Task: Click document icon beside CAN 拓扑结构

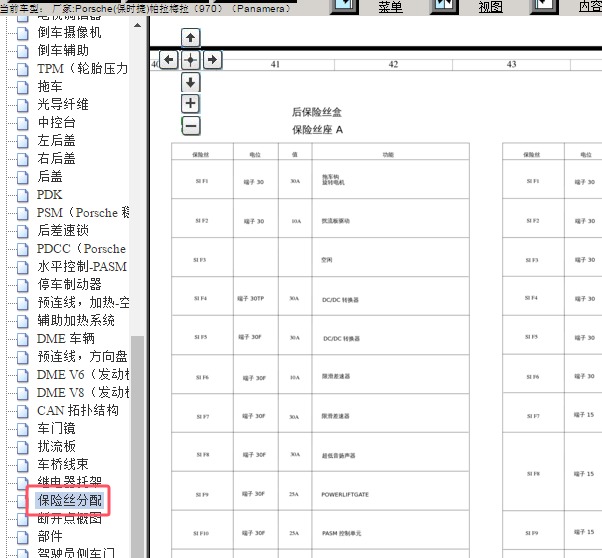Action: [x=23, y=411]
